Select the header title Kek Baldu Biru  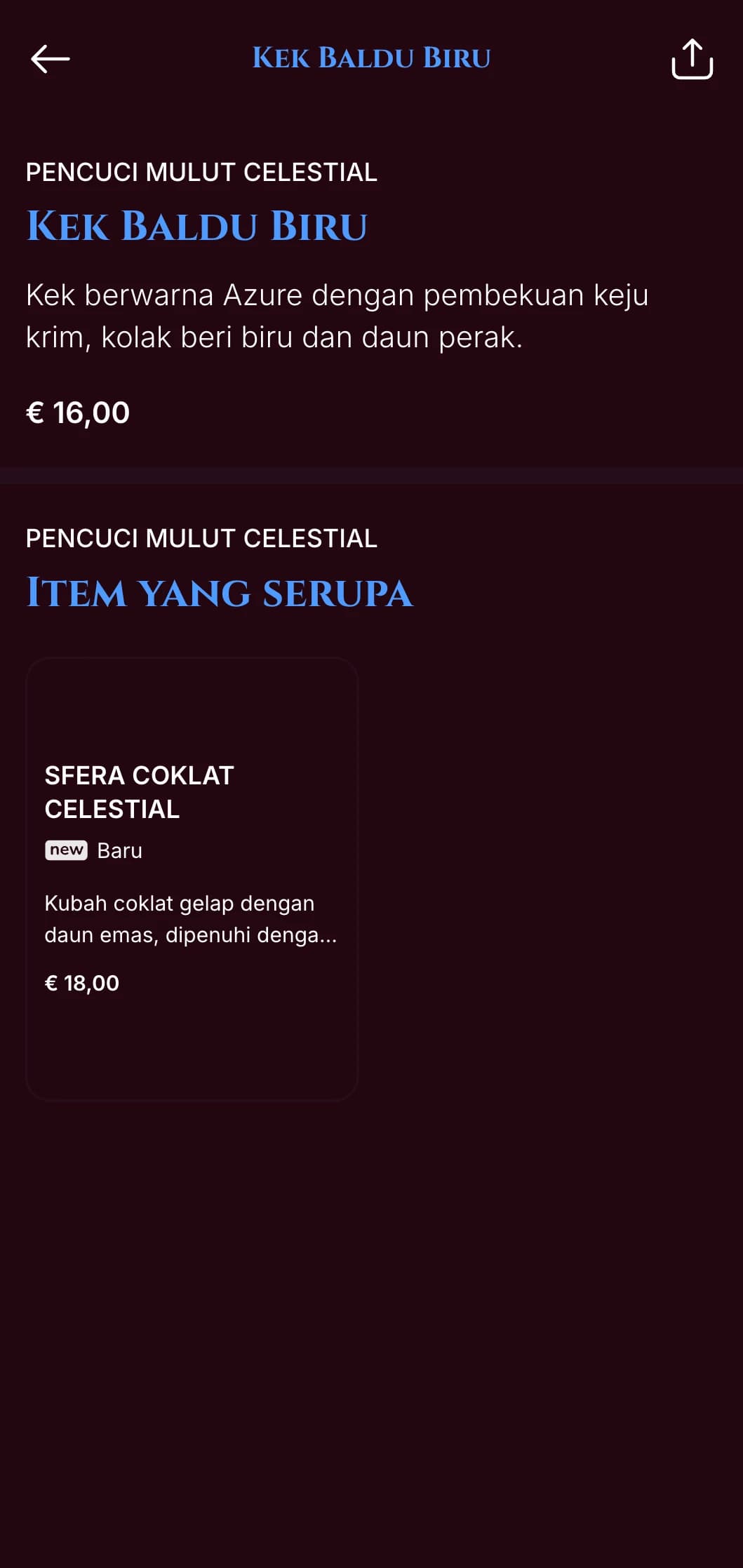click(371, 58)
